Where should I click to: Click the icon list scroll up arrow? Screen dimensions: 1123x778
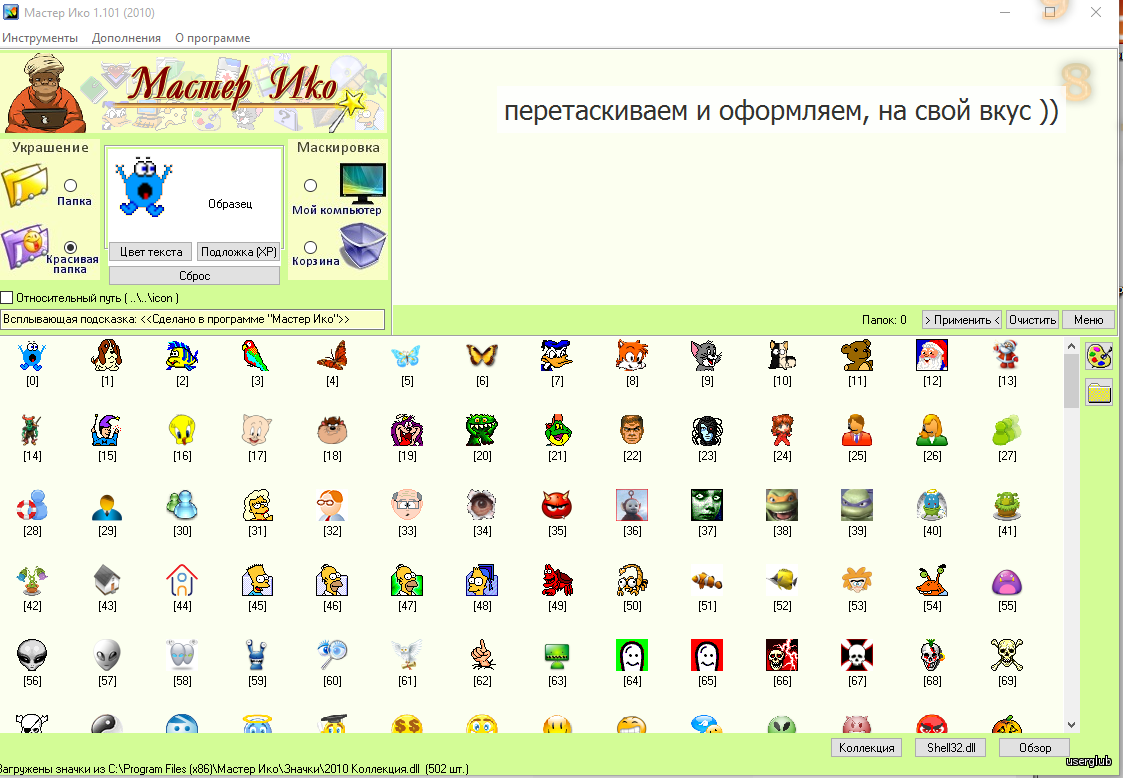point(1071,346)
